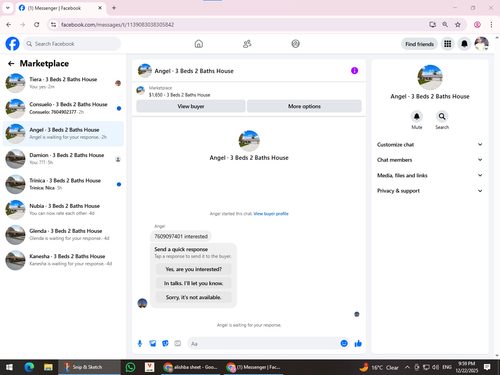Expand Customize chat section
The width and height of the screenshot is (500, 375).
coord(430,145)
